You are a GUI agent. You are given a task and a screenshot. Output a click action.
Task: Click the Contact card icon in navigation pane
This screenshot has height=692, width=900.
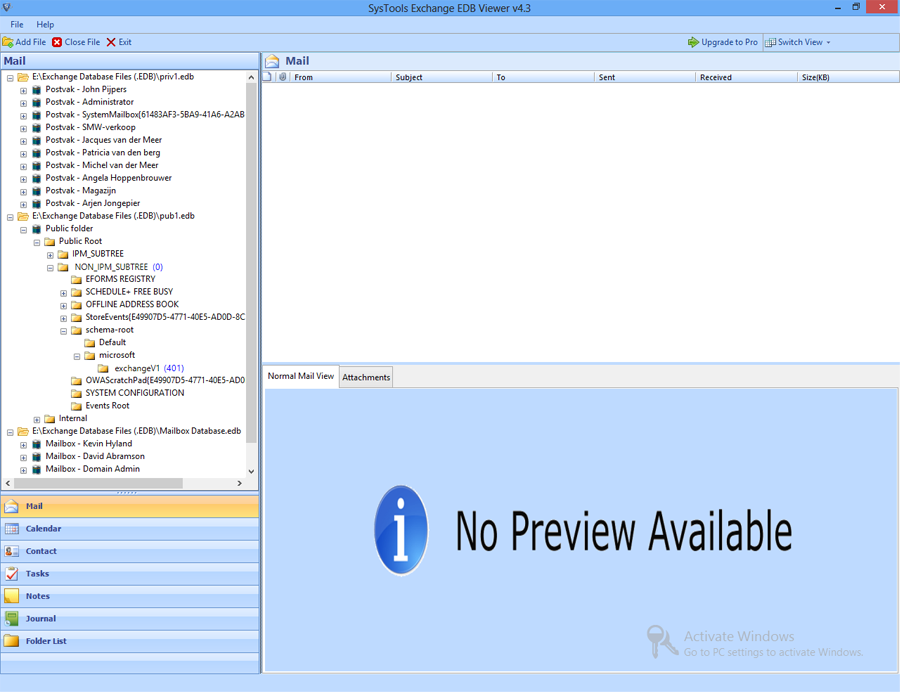[x=11, y=551]
